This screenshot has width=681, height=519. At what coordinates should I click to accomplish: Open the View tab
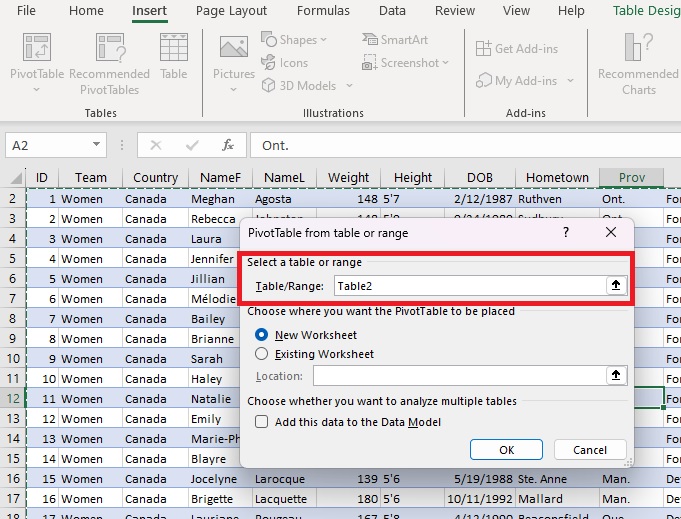tap(516, 10)
